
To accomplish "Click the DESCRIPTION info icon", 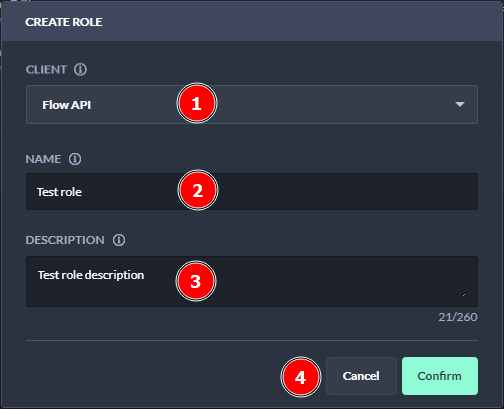I will (119, 240).
